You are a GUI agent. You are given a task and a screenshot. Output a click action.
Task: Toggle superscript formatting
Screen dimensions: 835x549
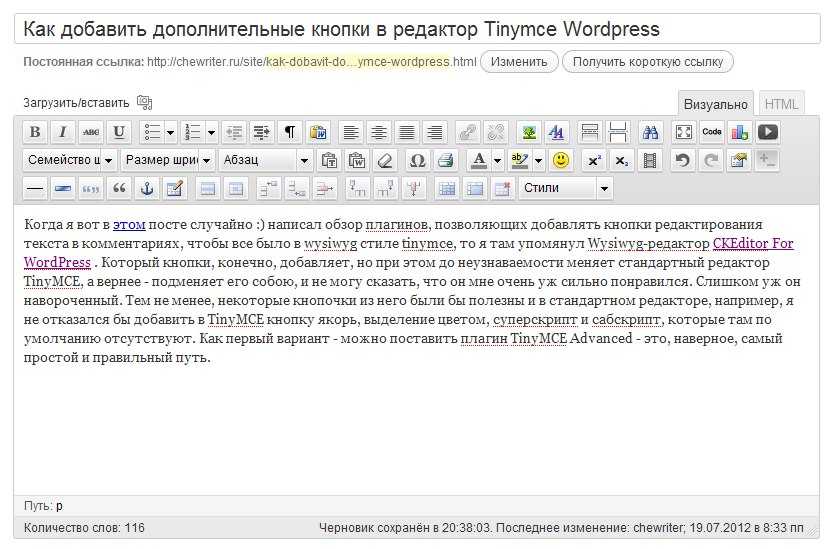[593, 160]
